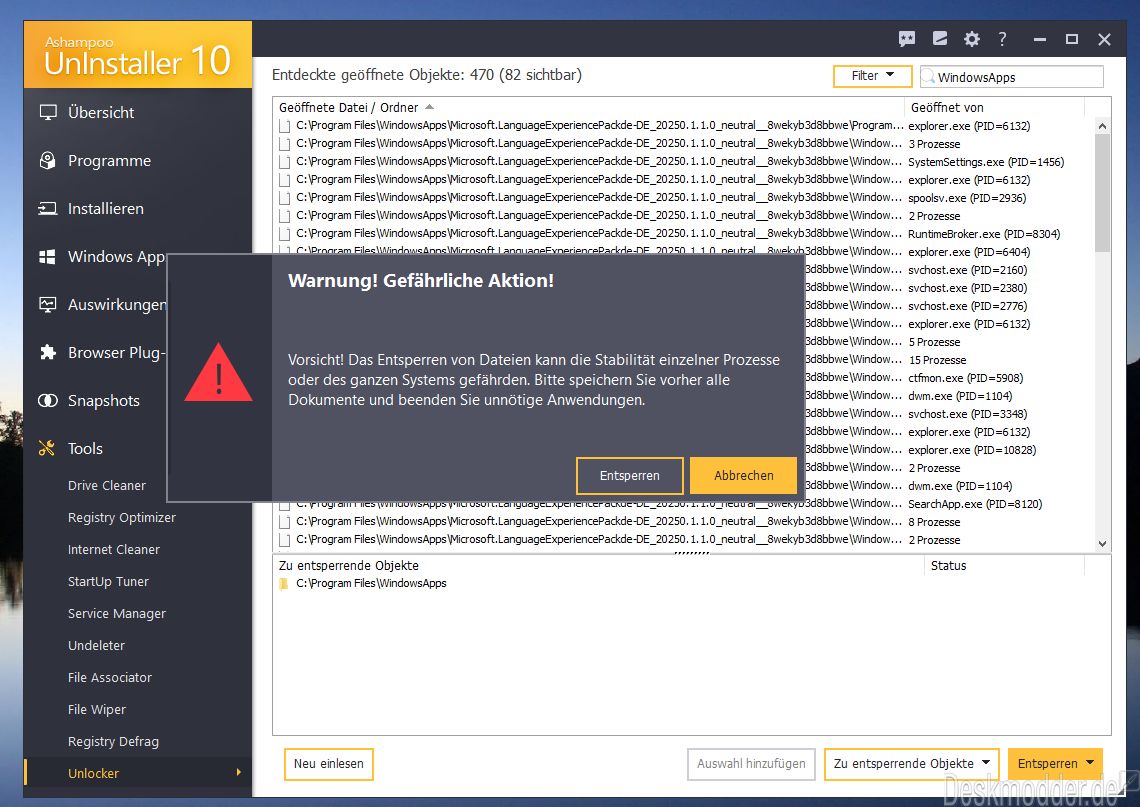Click the Geöffnet von column header
This screenshot has height=807, width=1140.
click(x=947, y=108)
